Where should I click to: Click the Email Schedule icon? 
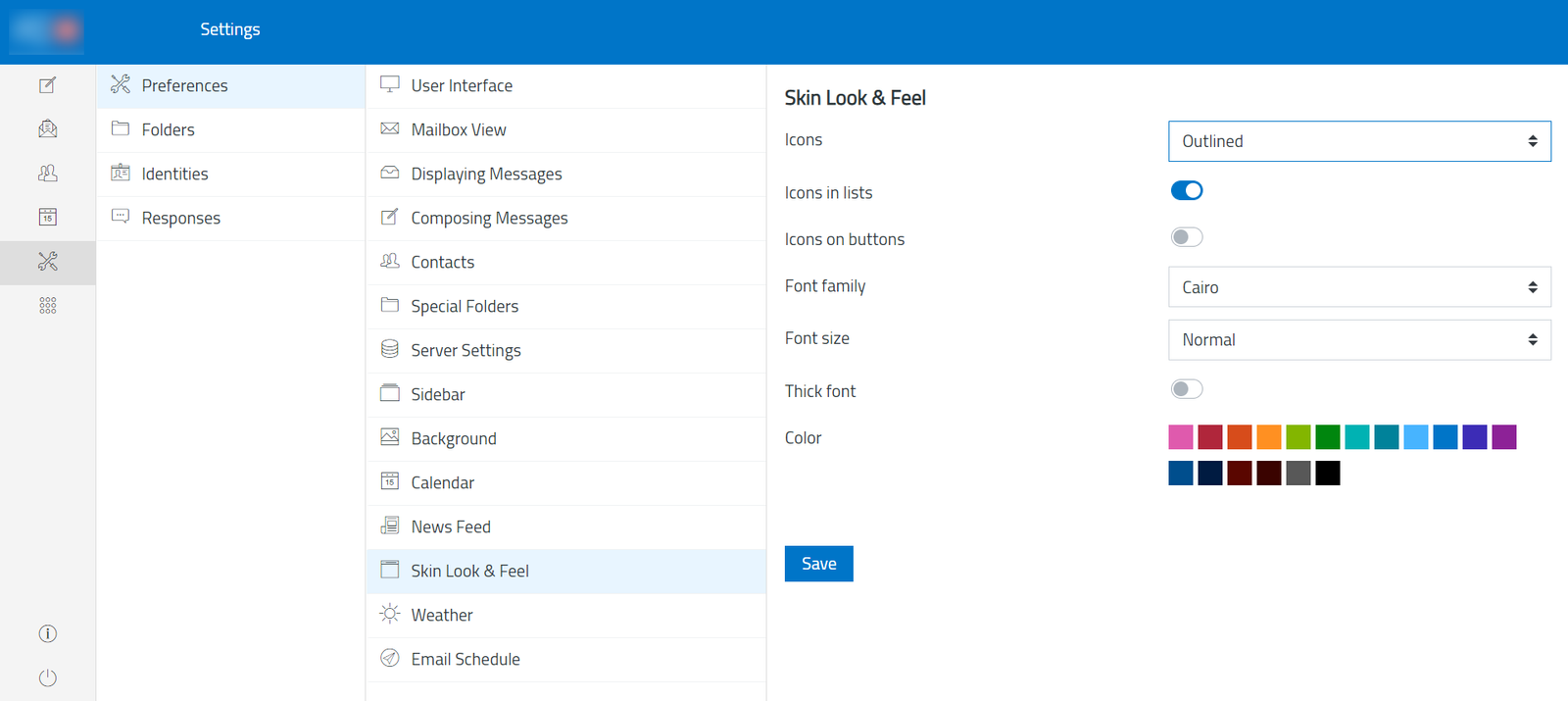click(389, 658)
